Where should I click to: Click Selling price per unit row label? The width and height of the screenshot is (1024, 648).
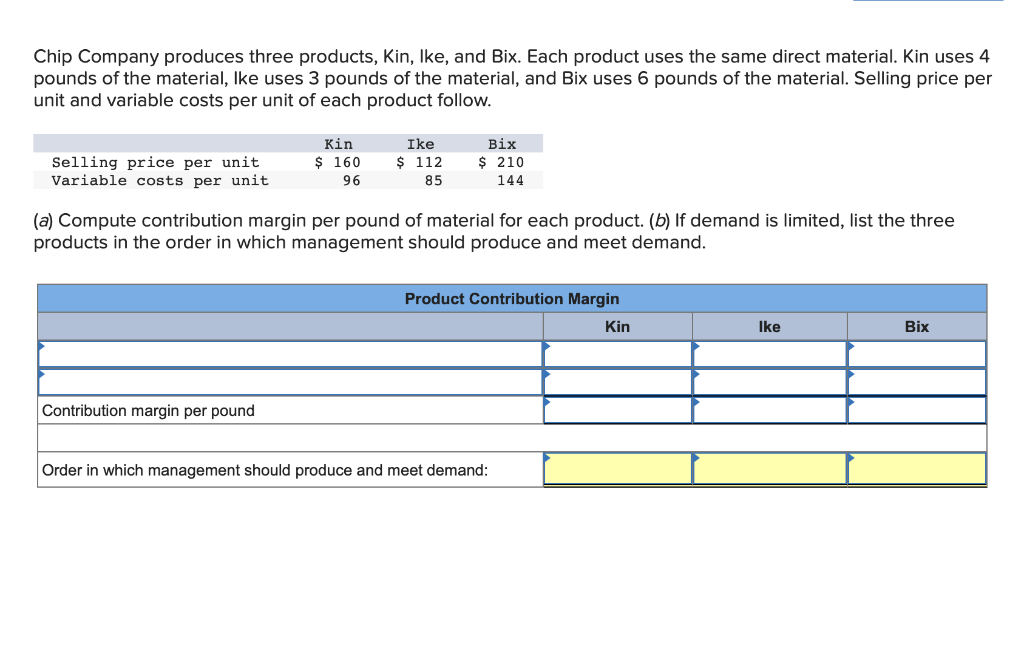point(155,162)
